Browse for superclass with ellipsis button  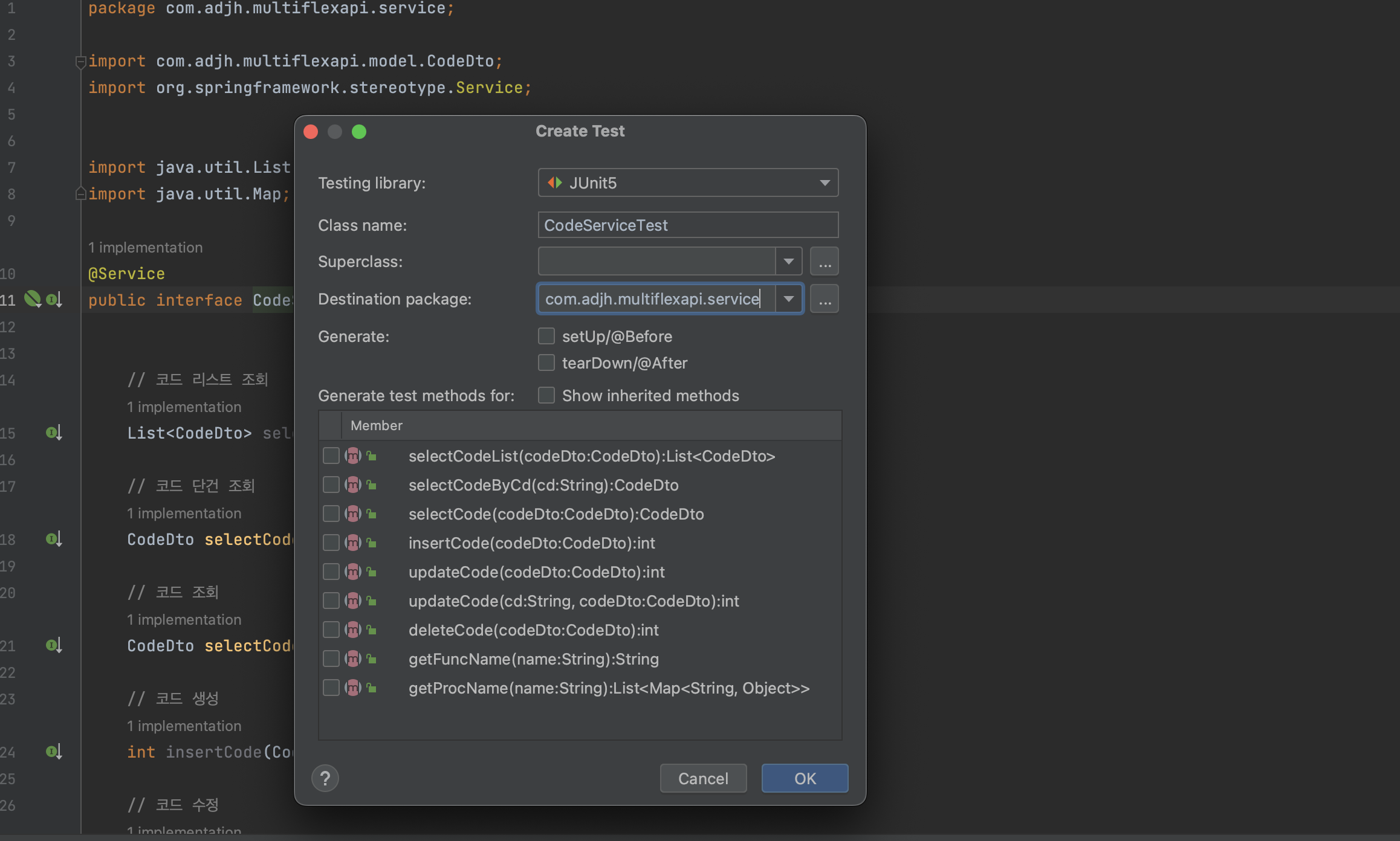click(825, 262)
